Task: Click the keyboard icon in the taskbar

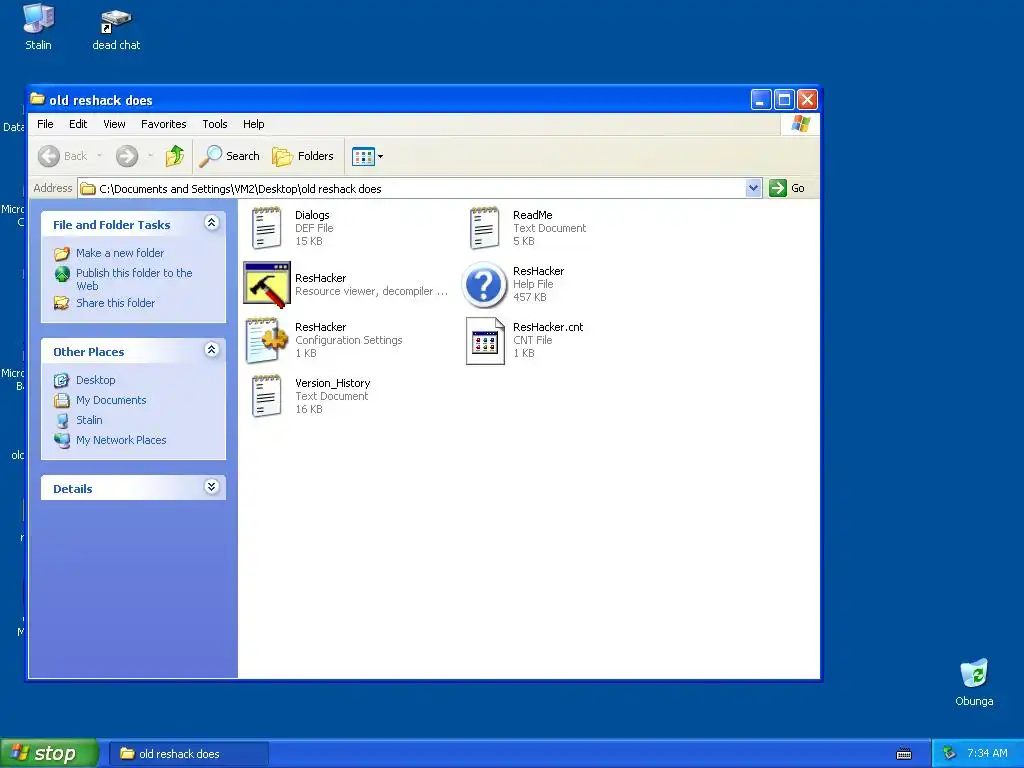Action: tap(904, 754)
